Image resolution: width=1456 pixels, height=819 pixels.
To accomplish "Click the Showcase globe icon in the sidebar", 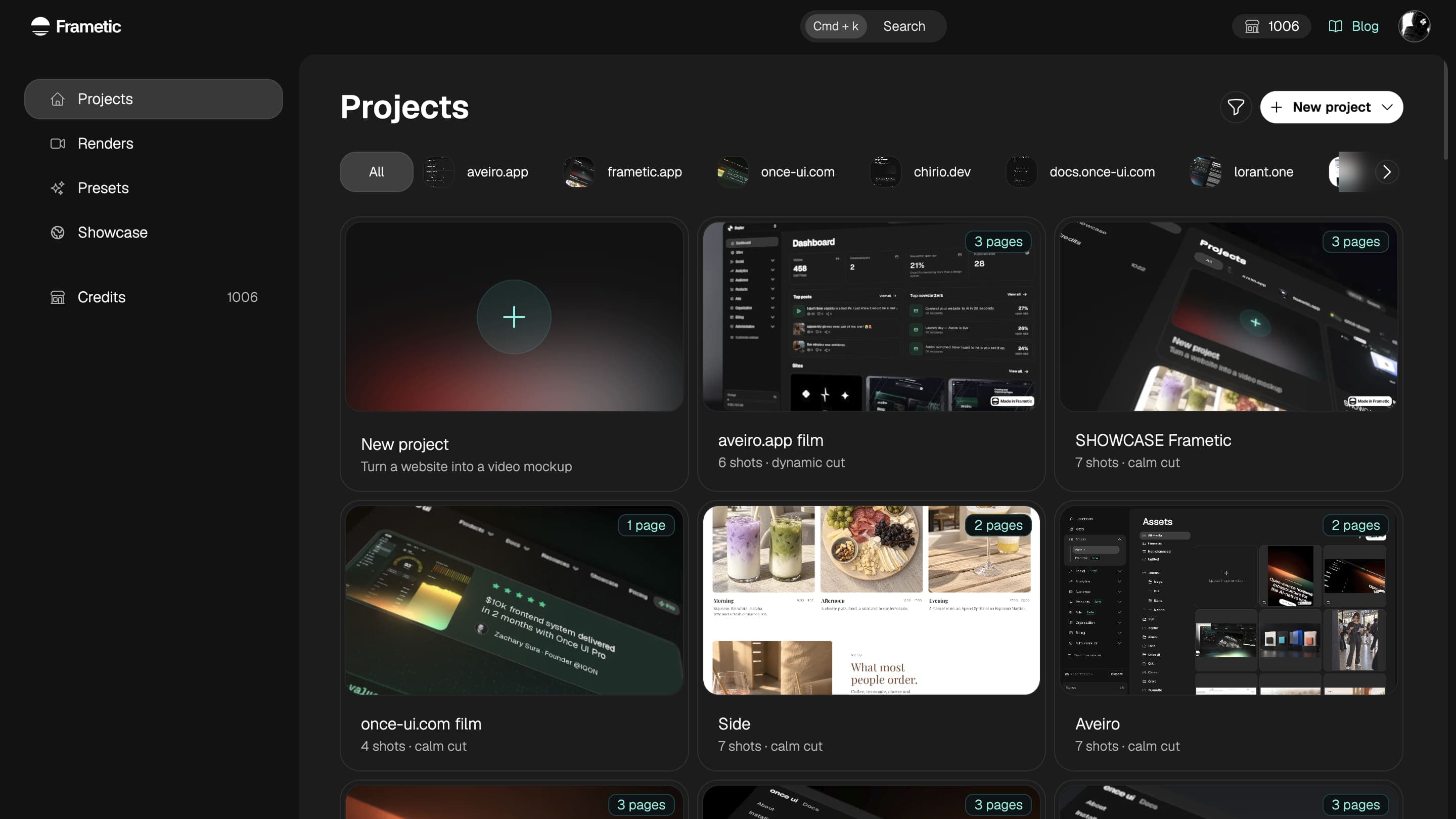I will click(58, 233).
